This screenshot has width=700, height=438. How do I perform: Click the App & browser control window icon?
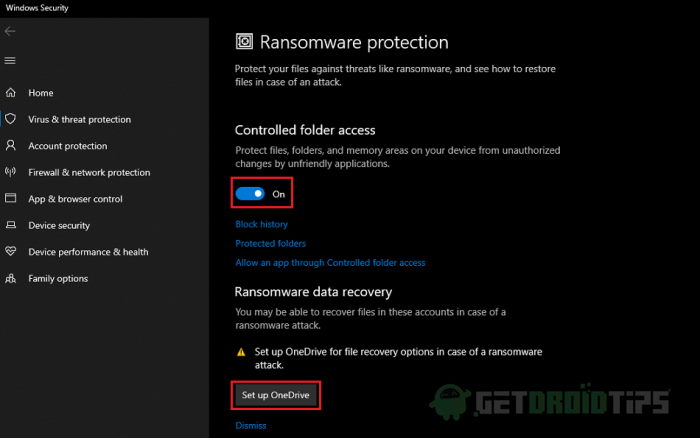point(11,198)
